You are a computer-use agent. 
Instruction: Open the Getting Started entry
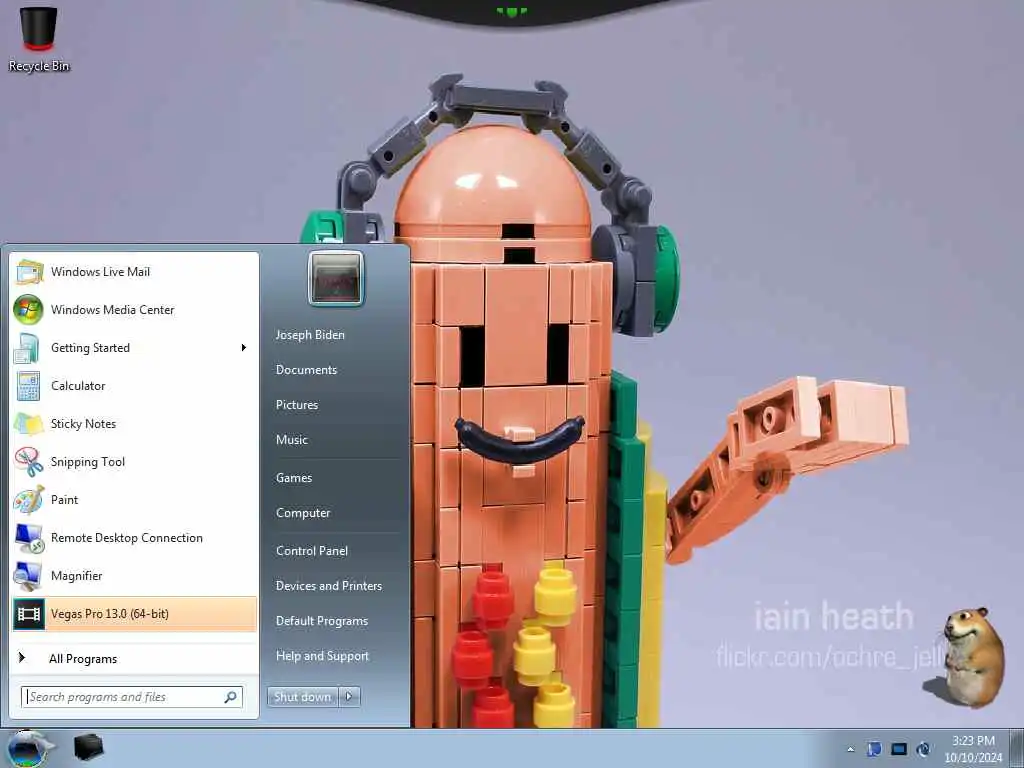[134, 347]
